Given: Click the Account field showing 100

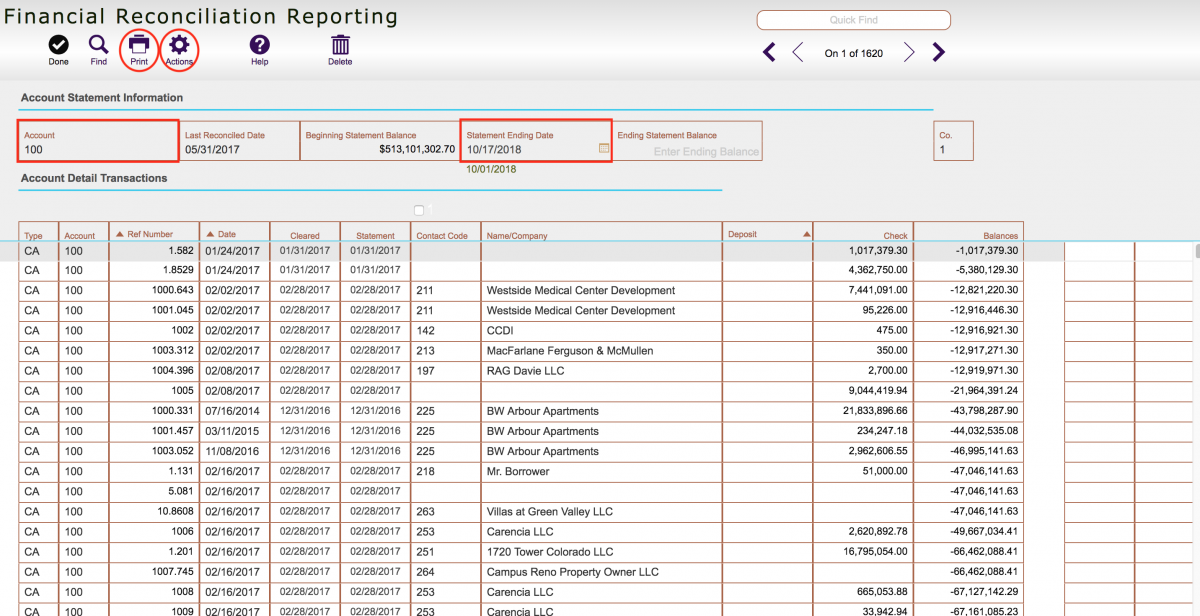Looking at the screenshot, I should pyautogui.click(x=97, y=148).
